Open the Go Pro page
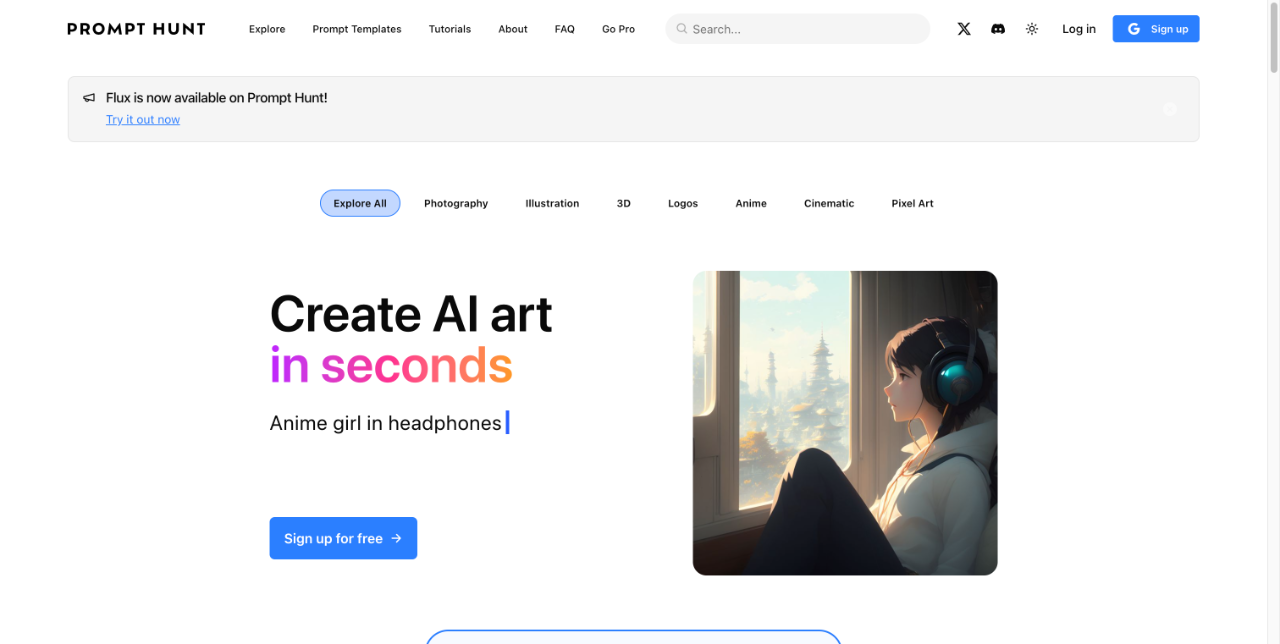Viewport: 1280px width, 644px height. tap(618, 29)
